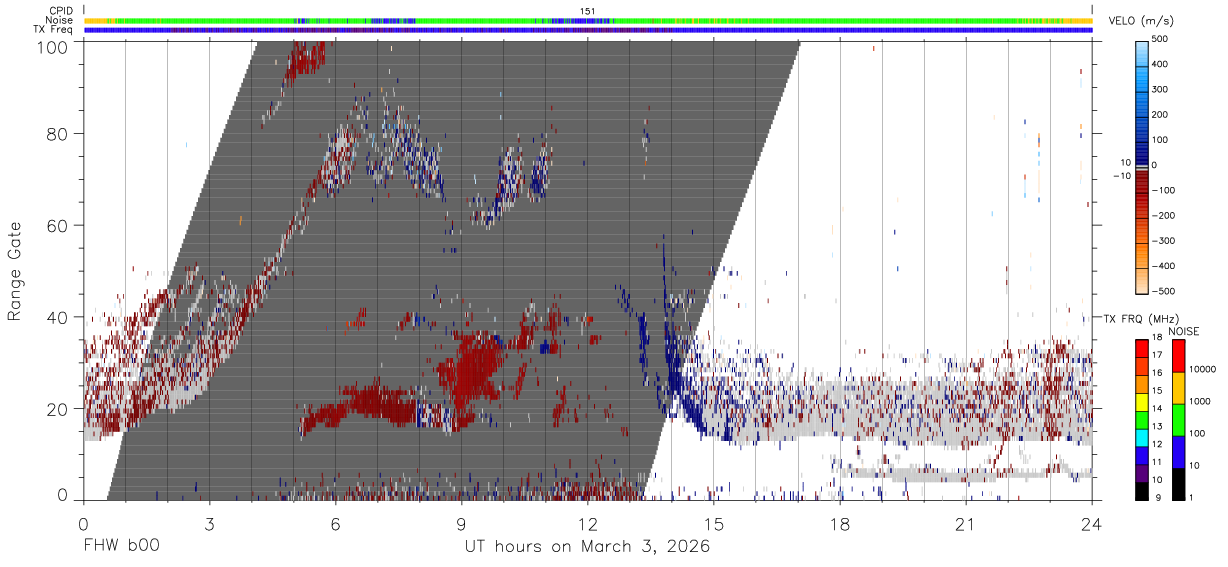Click velocity scale label −200

click(1162, 216)
